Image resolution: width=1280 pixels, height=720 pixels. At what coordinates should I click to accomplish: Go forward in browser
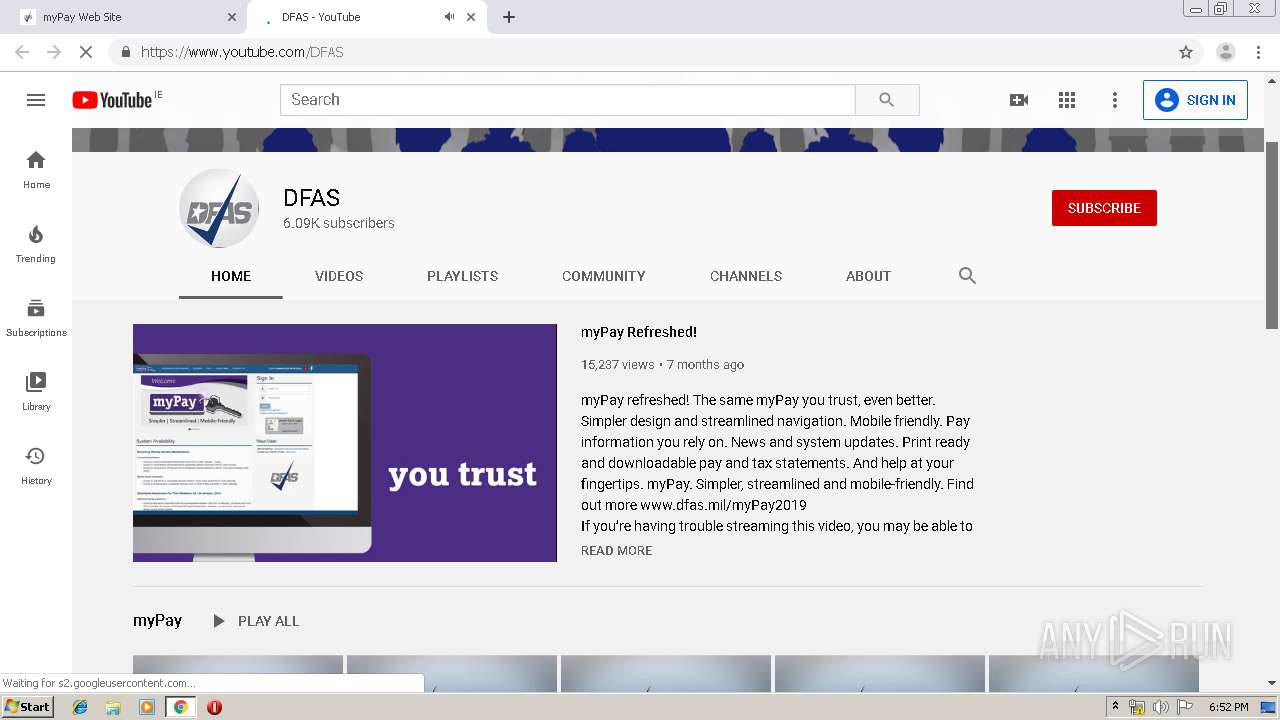(54, 52)
